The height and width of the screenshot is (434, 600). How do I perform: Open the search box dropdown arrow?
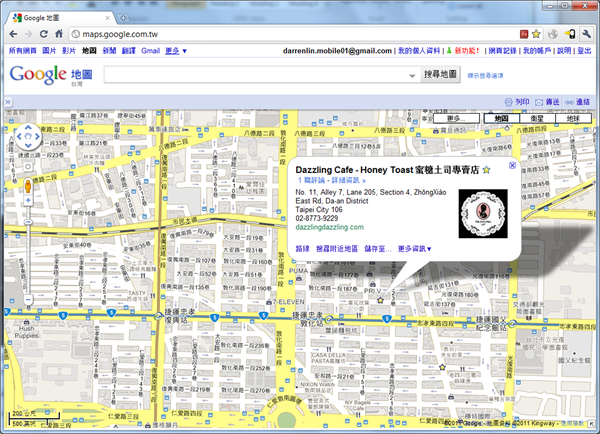click(412, 75)
